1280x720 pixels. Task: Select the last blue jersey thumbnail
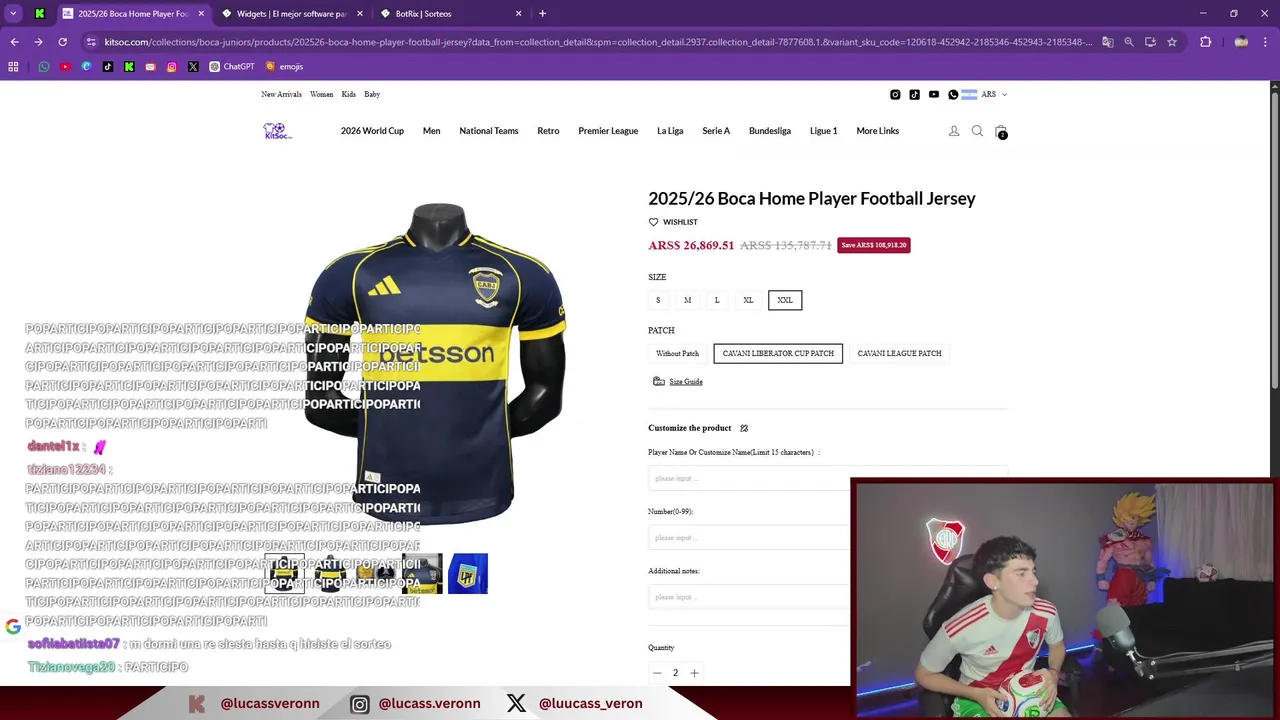coord(468,574)
